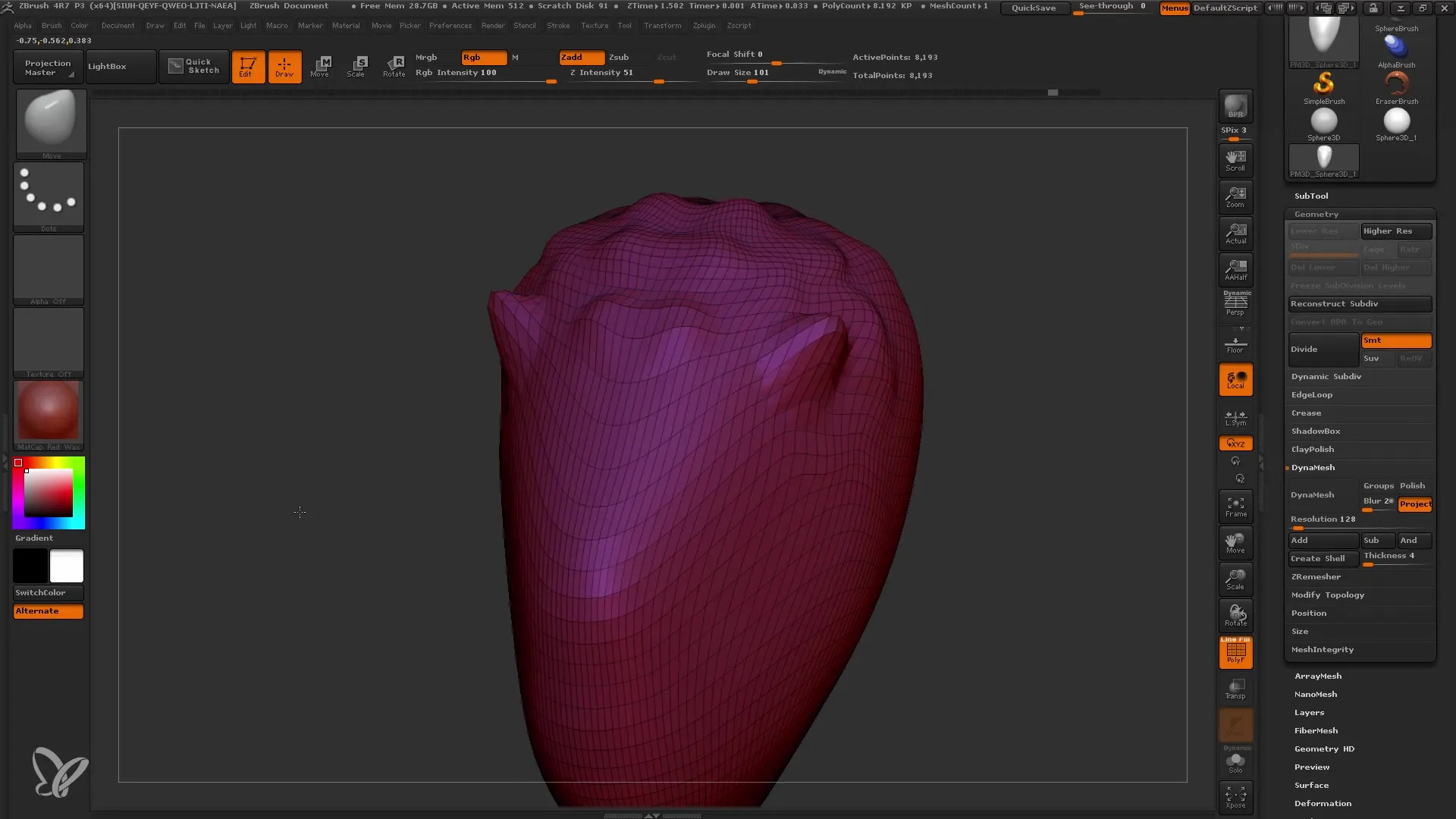This screenshot has width=1456, height=819.
Task: Select the Scale tool in toolbar
Action: (x=357, y=65)
